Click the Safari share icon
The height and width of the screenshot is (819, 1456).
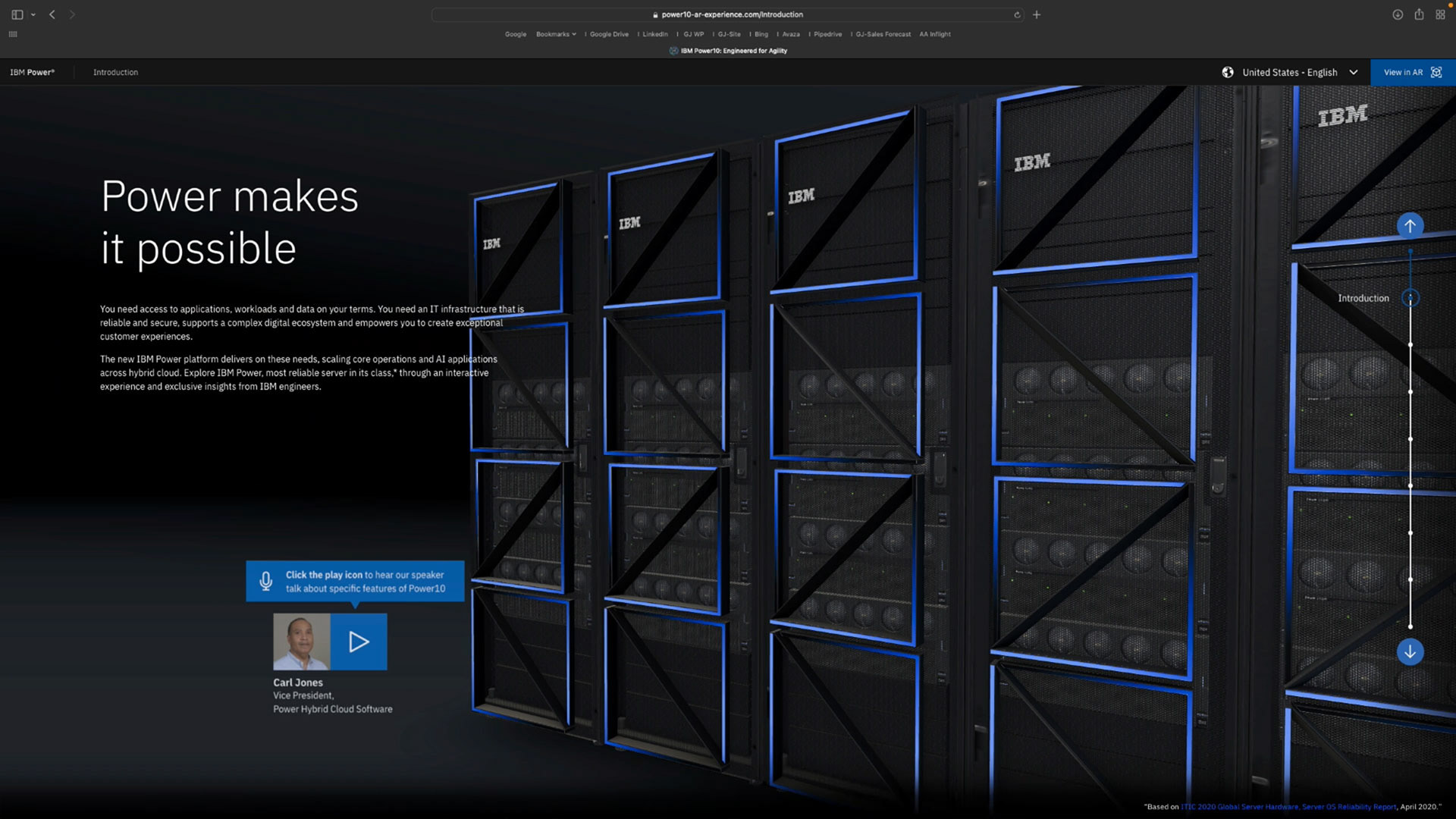[x=1419, y=14]
